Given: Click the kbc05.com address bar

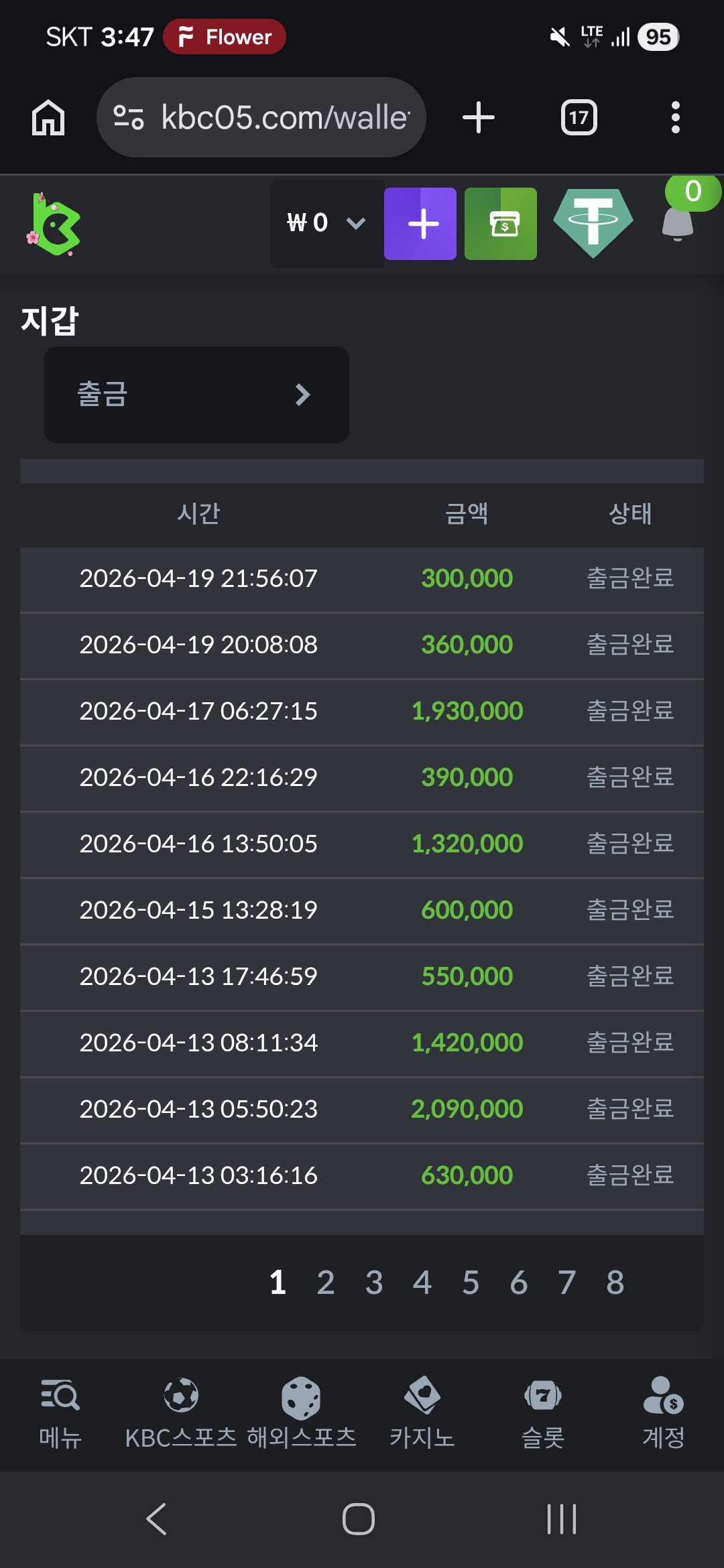Looking at the screenshot, I should pos(285,118).
